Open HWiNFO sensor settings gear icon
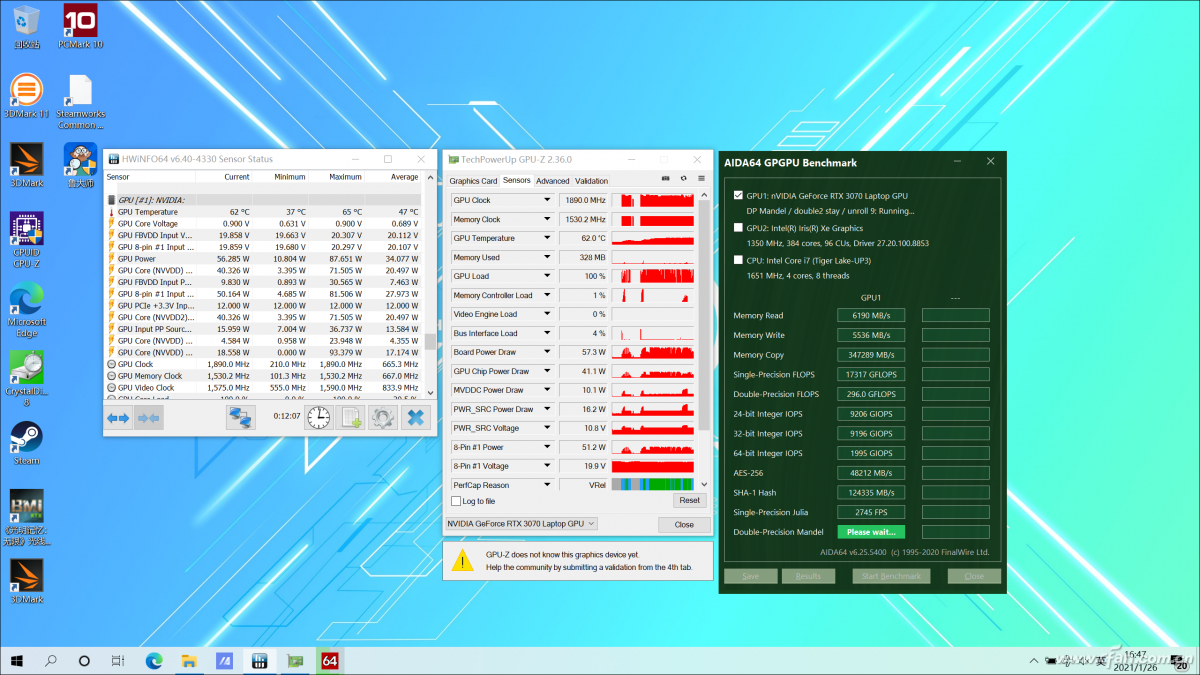This screenshot has width=1200, height=675. click(x=383, y=418)
